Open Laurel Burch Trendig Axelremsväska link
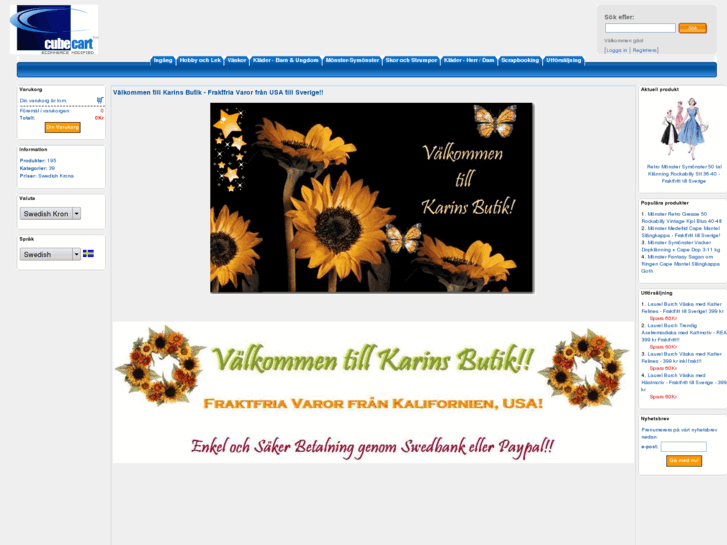The height and width of the screenshot is (545, 727). pos(683,333)
